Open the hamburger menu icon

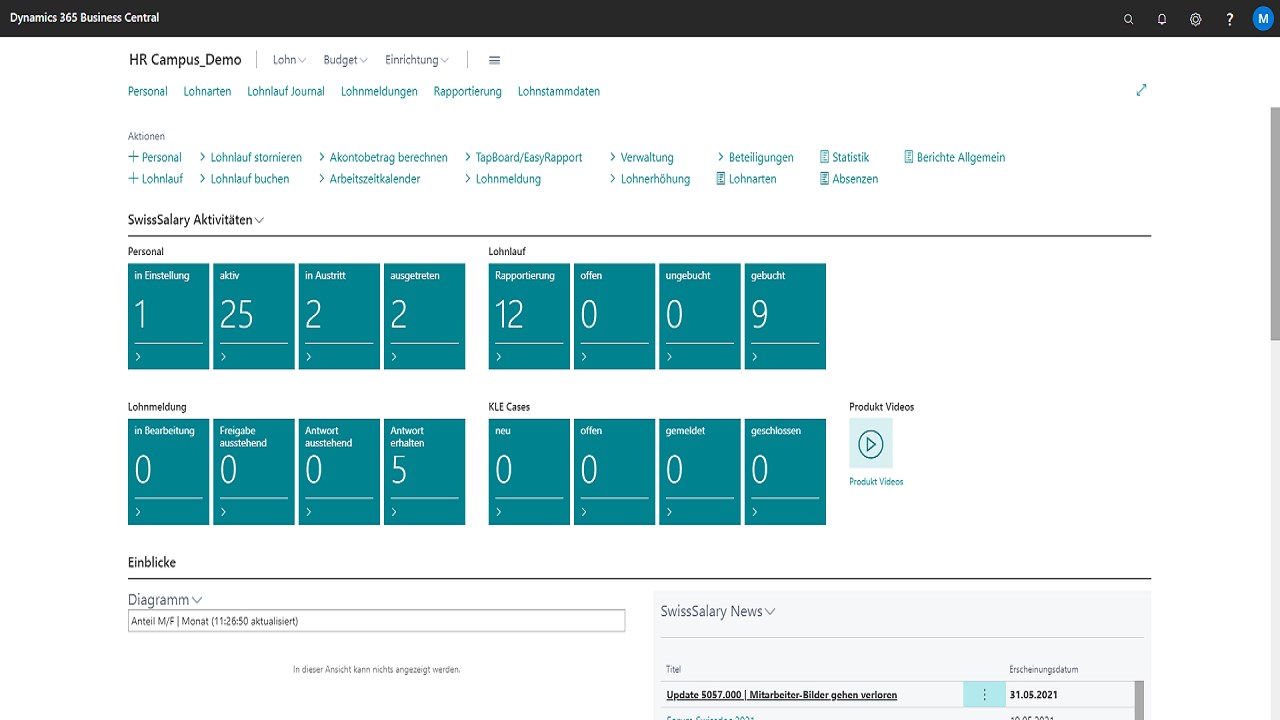click(494, 60)
